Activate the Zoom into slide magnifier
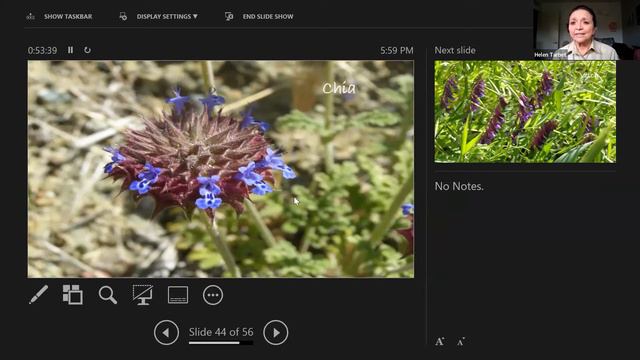 [108, 295]
